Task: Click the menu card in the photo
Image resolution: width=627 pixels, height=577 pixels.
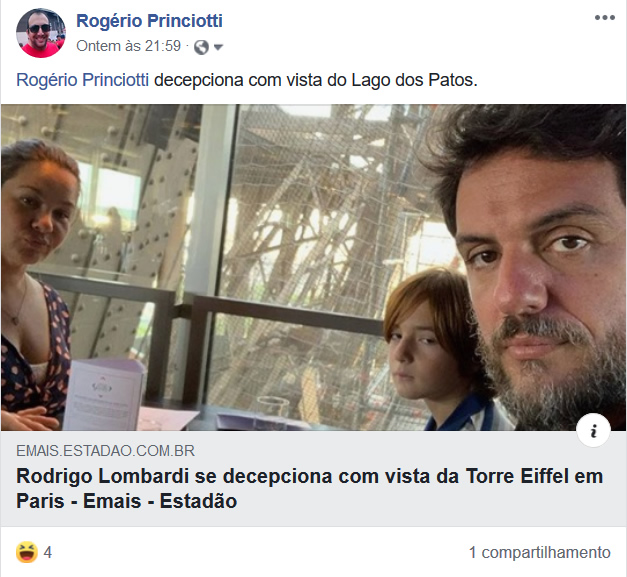Action: pyautogui.click(x=104, y=394)
